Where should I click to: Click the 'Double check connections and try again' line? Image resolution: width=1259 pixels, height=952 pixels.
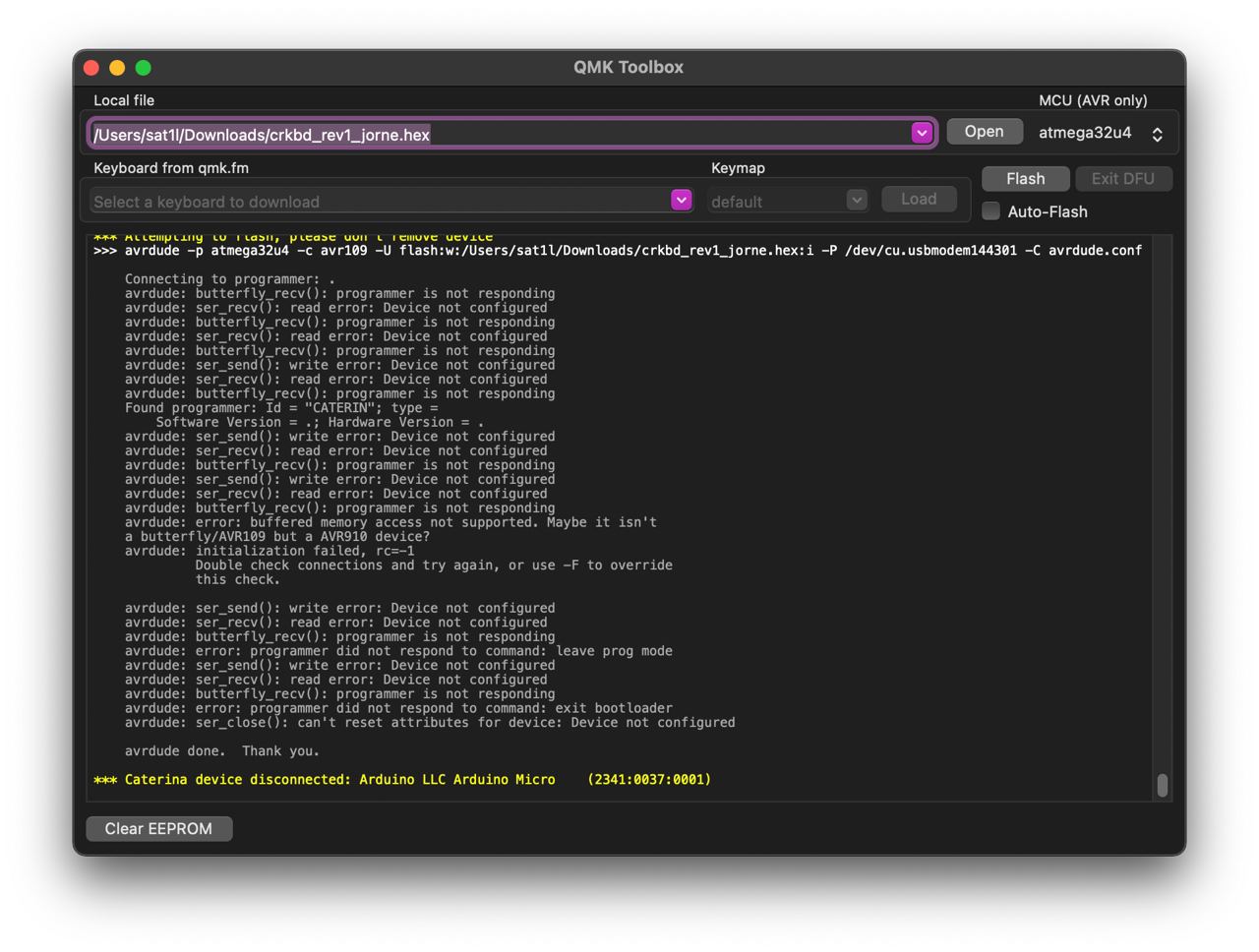tap(434, 565)
